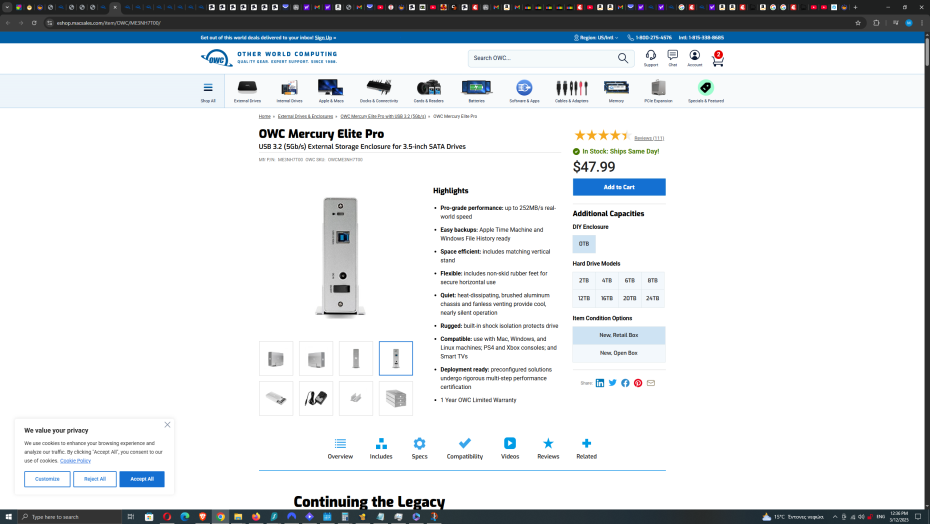The width and height of the screenshot is (930, 524).
Task: Click Sign Up link in top banner
Action: click(x=323, y=37)
